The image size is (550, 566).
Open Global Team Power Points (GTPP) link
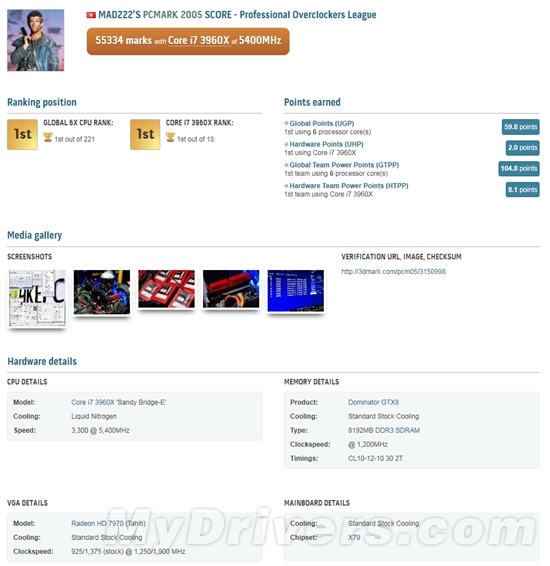(x=344, y=165)
